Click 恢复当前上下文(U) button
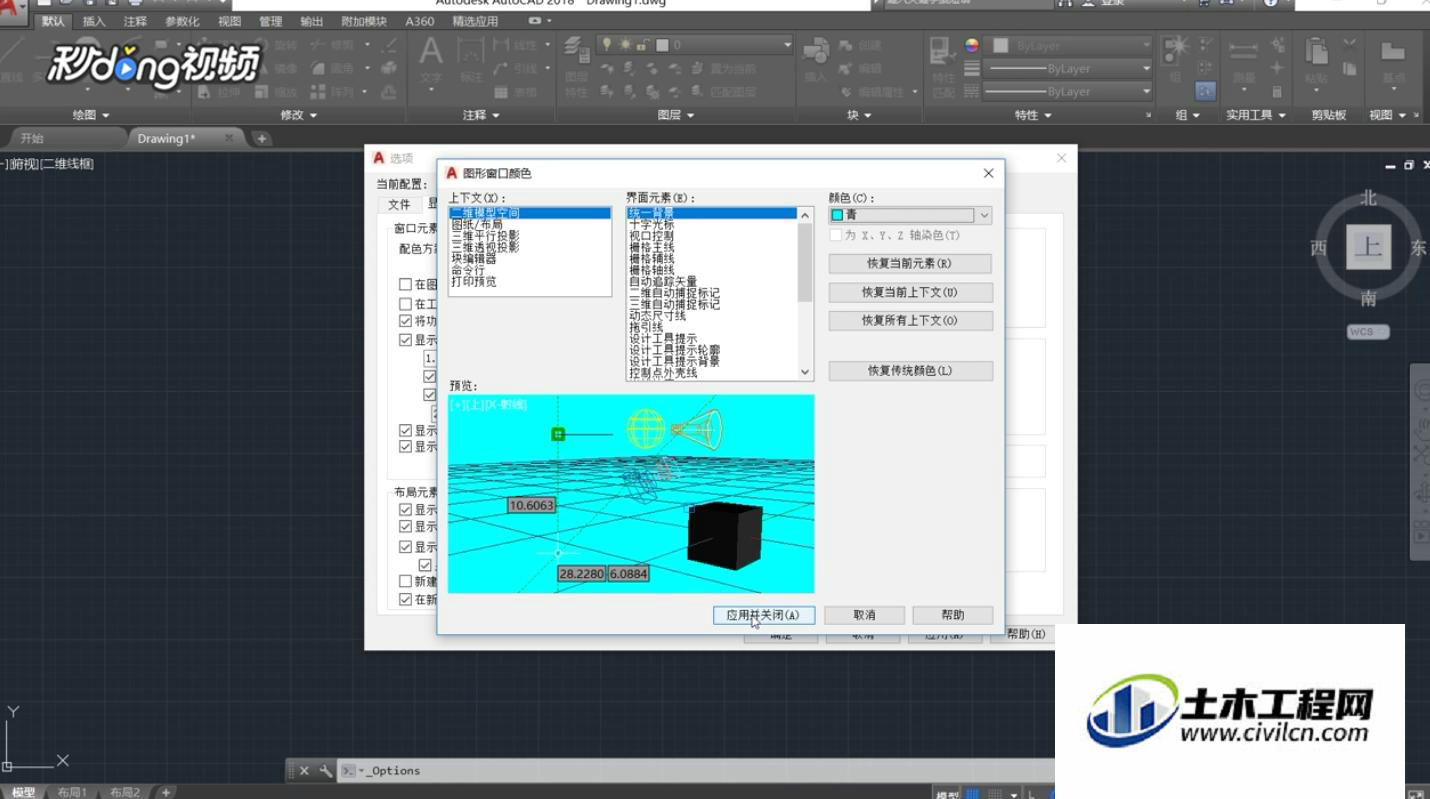This screenshot has height=799, width=1430. click(x=909, y=292)
